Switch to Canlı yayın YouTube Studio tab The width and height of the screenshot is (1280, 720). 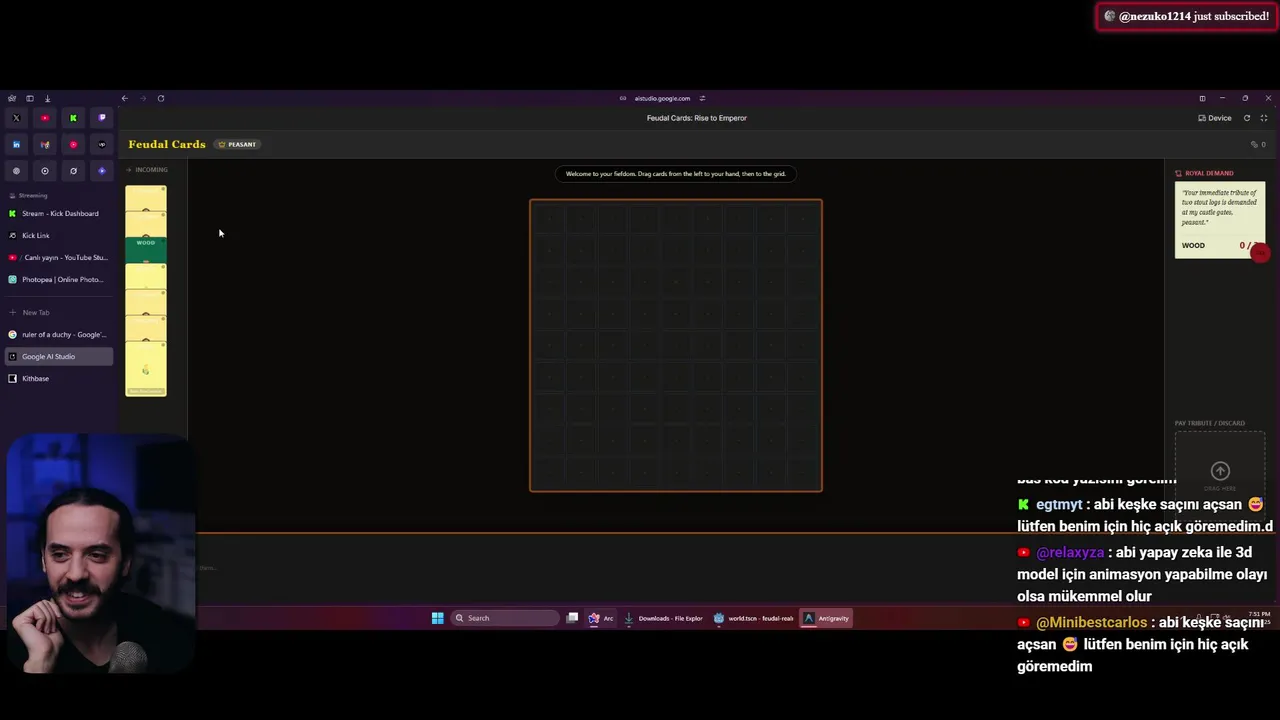(x=60, y=257)
